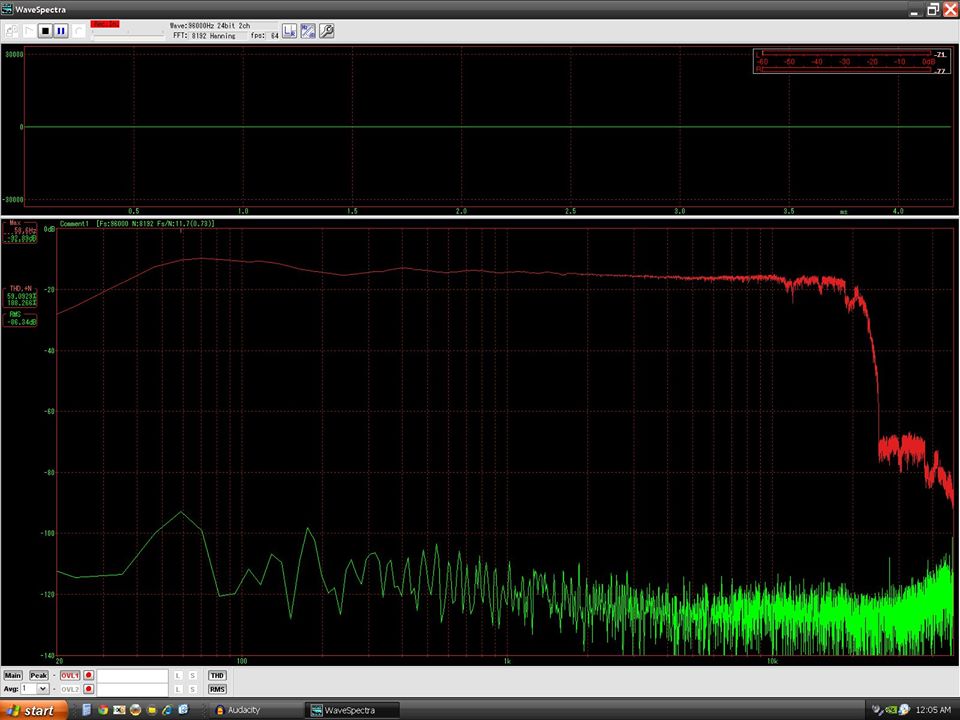Click the grayed-out repeat/loop icon
The width and height of the screenshot is (960, 720).
pos(78,31)
